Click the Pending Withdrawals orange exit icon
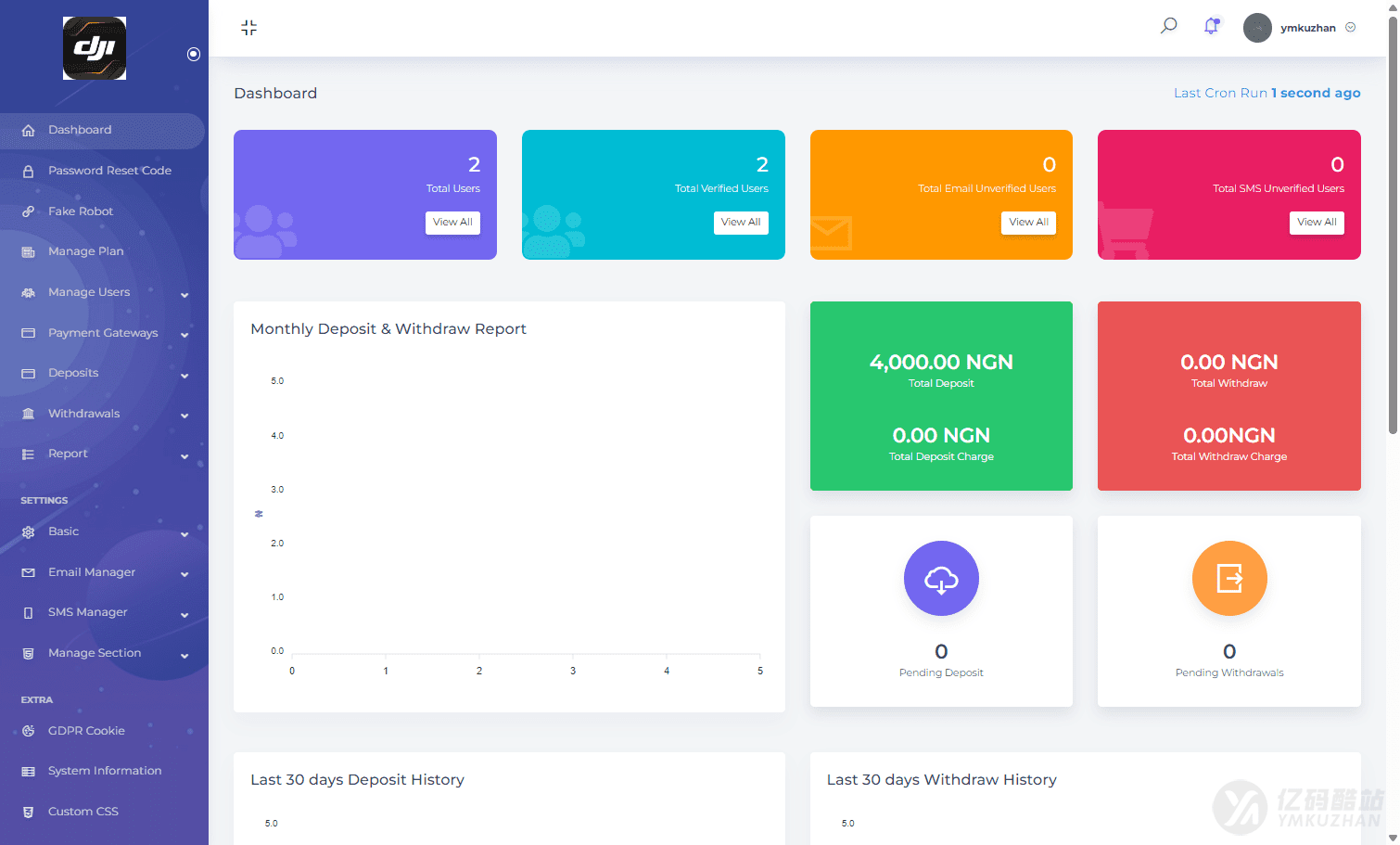Screen dimensions: 1400x845 pos(1228,579)
